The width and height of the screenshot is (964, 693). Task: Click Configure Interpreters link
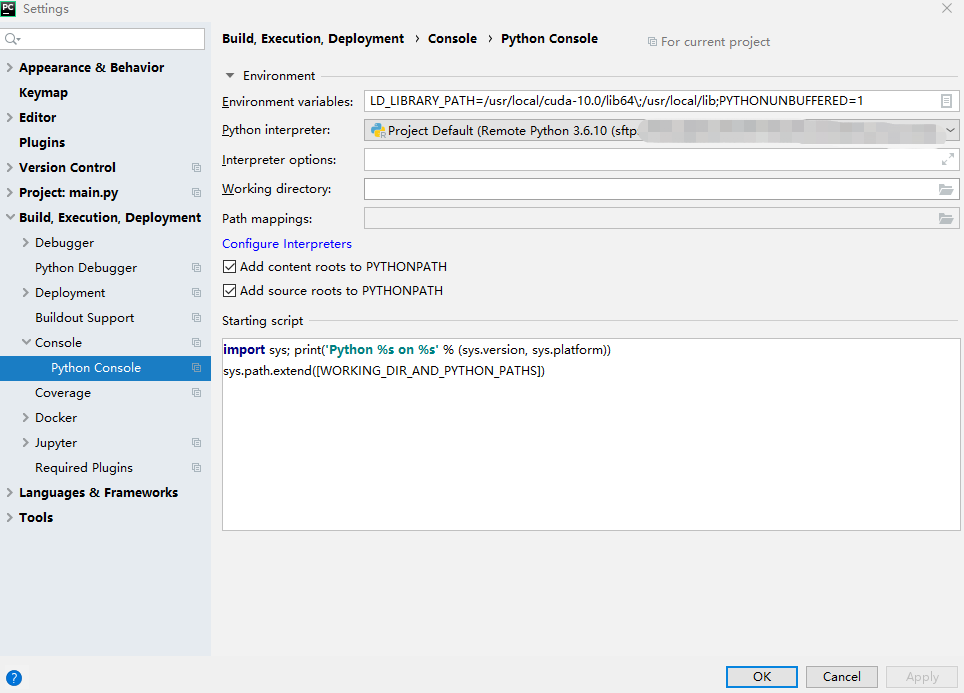286,244
